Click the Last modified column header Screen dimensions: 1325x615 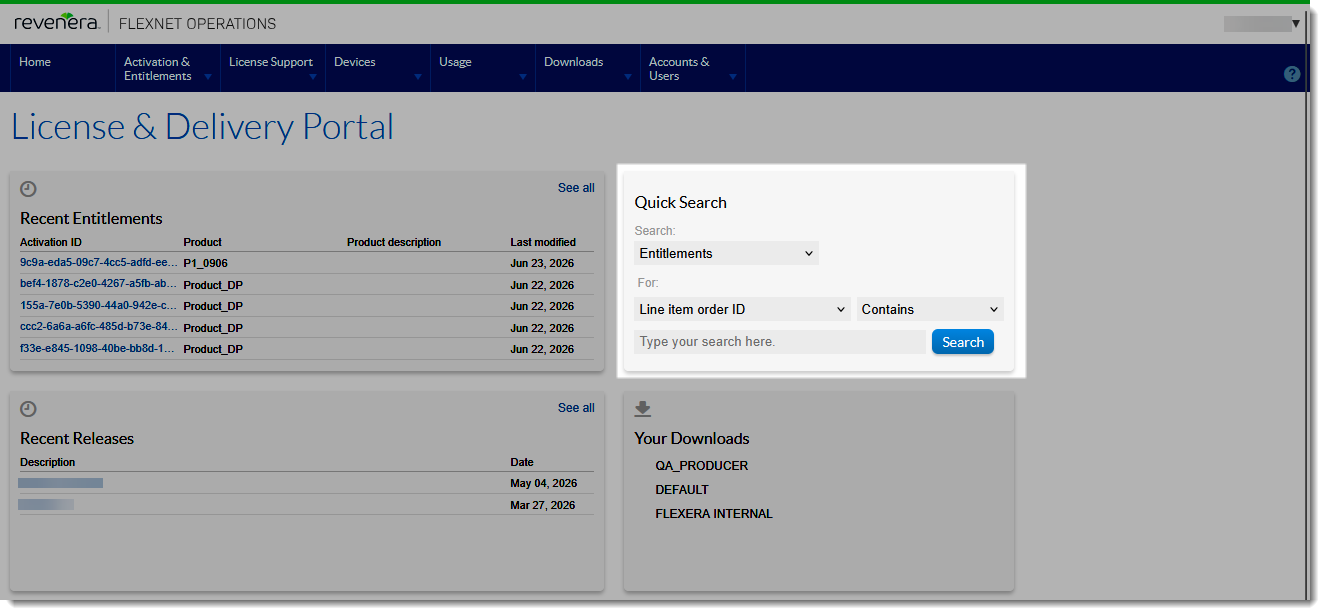tap(543, 242)
